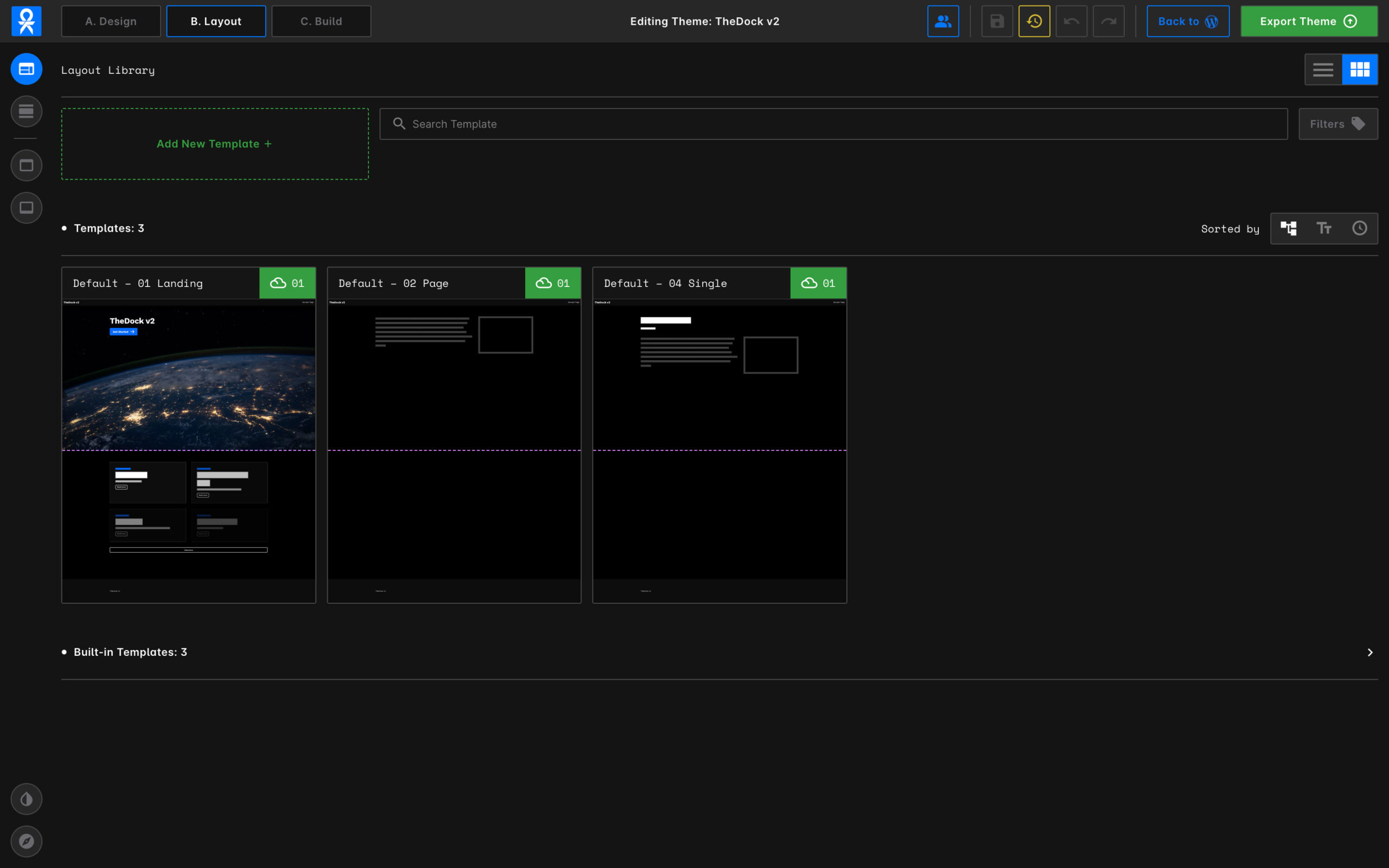Click the users/collaboration icon in top bar

pos(942,21)
